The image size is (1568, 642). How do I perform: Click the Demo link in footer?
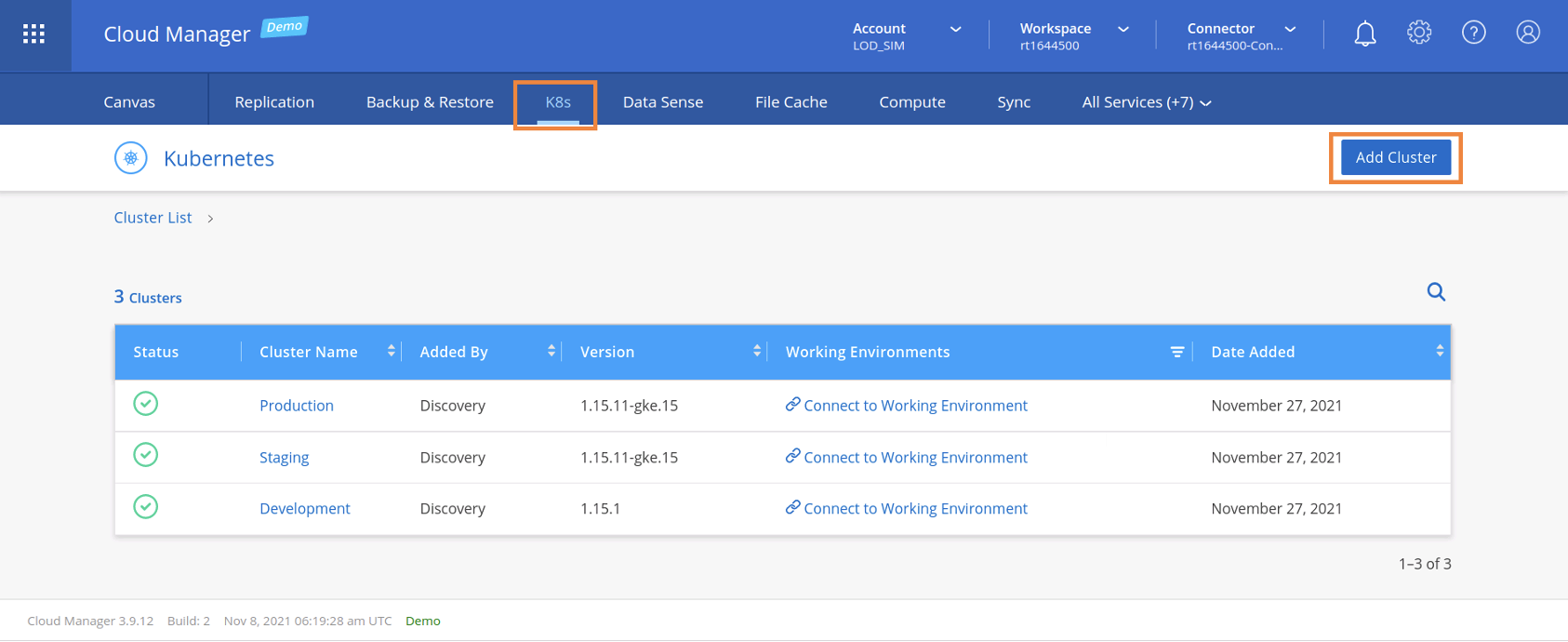click(x=423, y=621)
